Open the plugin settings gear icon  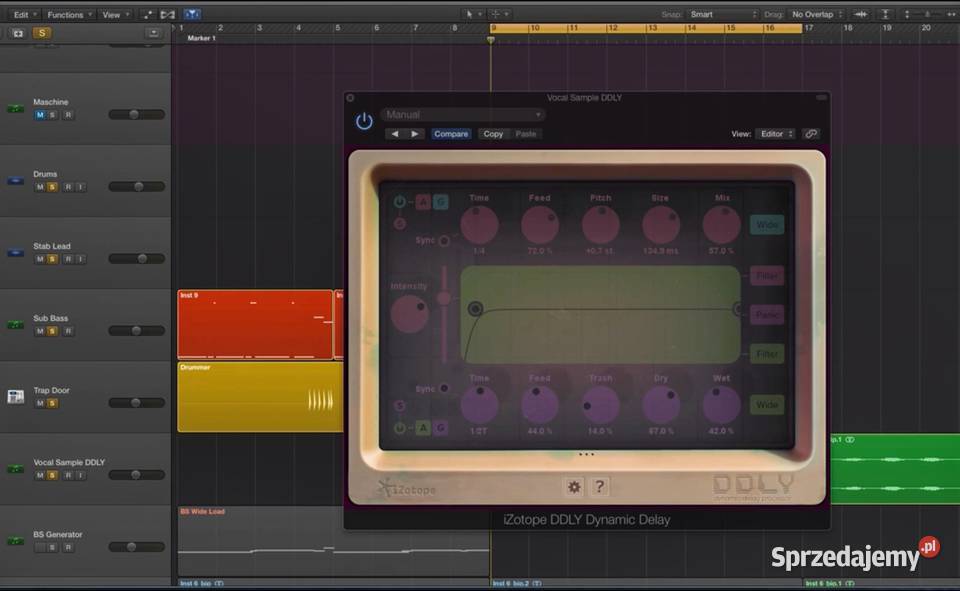tap(572, 486)
